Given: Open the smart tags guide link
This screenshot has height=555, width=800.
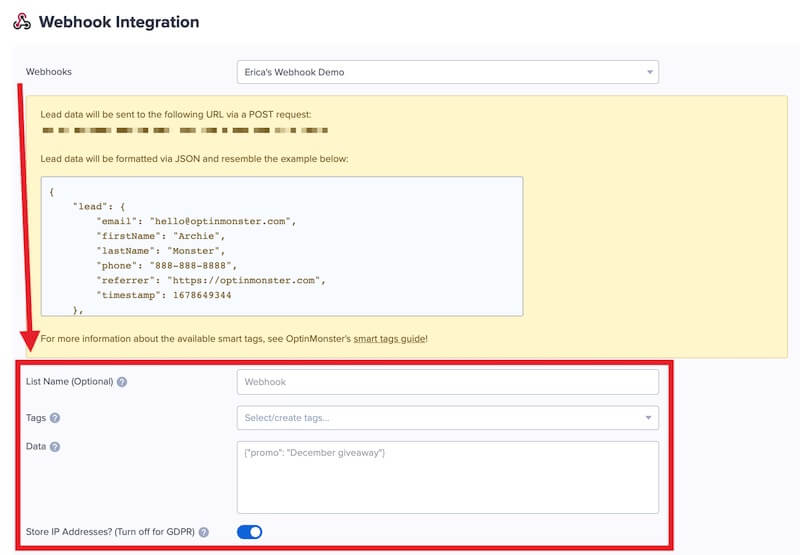Looking at the screenshot, I should (x=390, y=339).
